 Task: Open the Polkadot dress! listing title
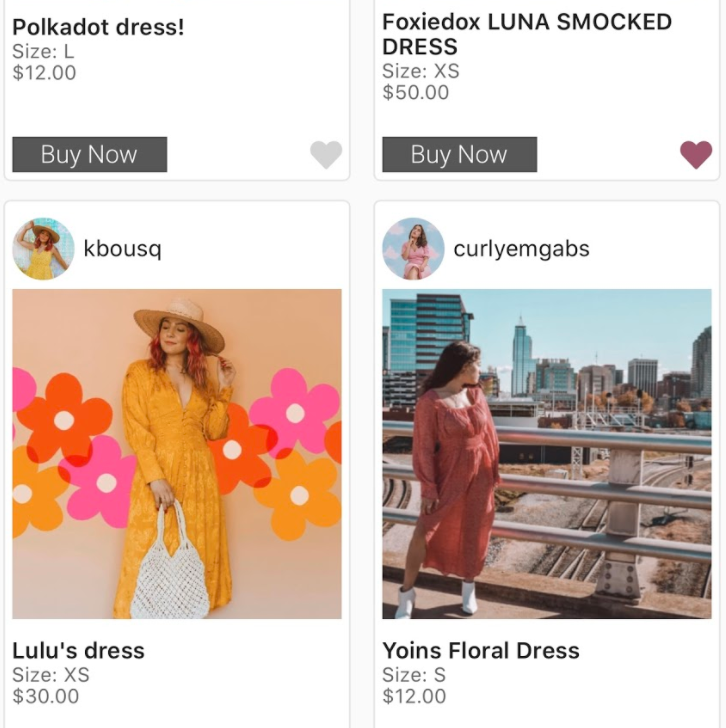(x=98, y=27)
